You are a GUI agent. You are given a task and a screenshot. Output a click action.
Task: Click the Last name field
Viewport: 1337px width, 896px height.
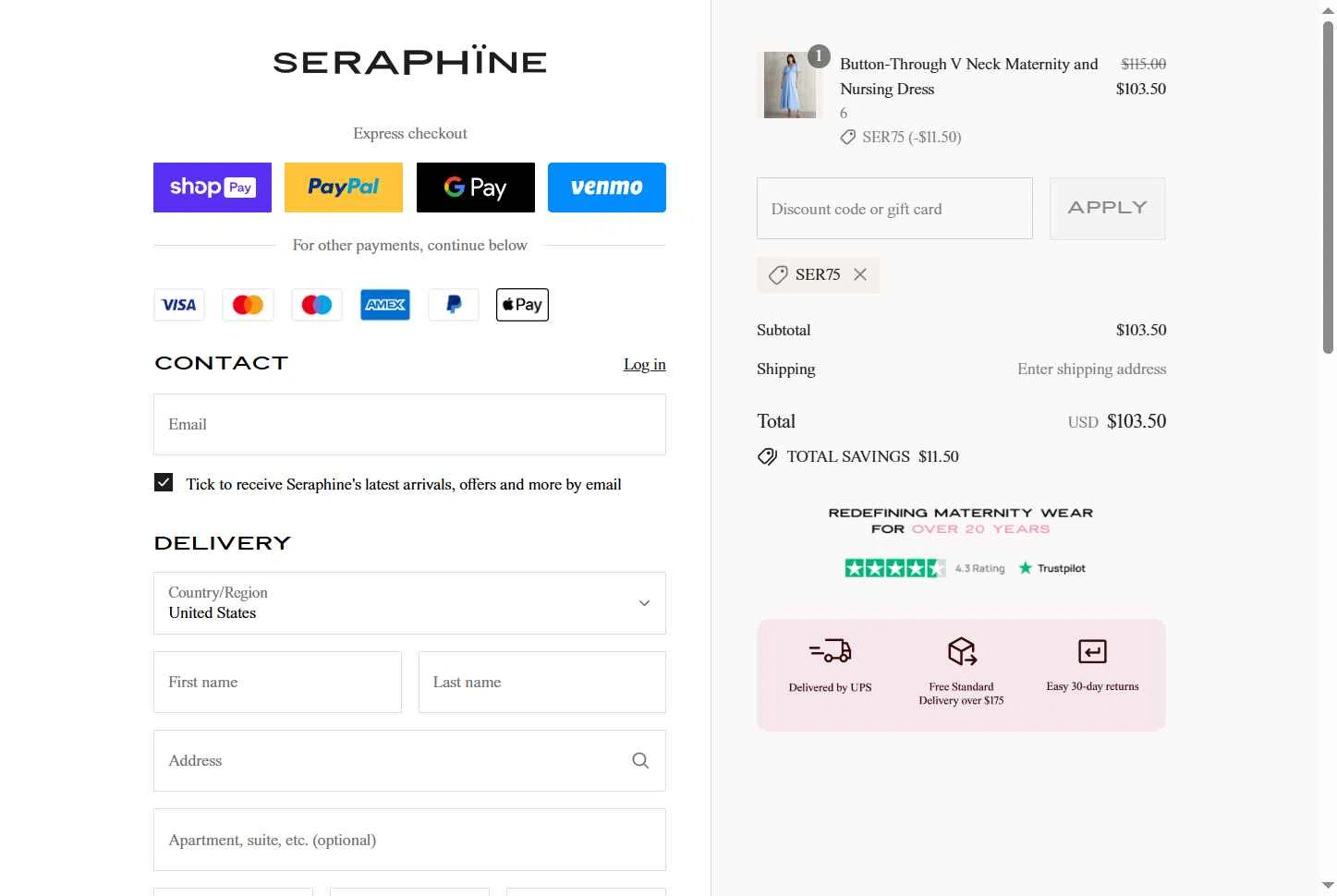pyautogui.click(x=542, y=683)
